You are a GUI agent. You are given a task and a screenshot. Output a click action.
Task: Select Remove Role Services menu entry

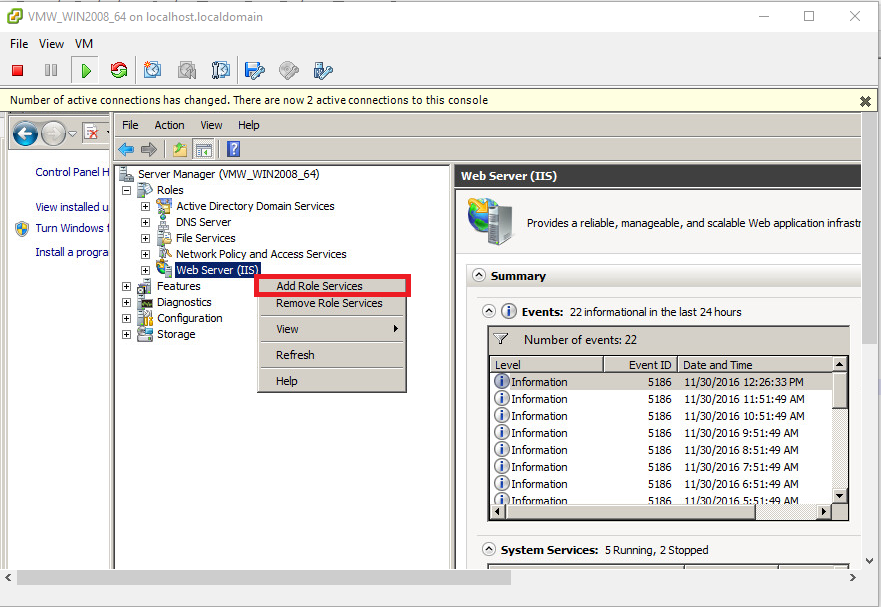point(329,303)
